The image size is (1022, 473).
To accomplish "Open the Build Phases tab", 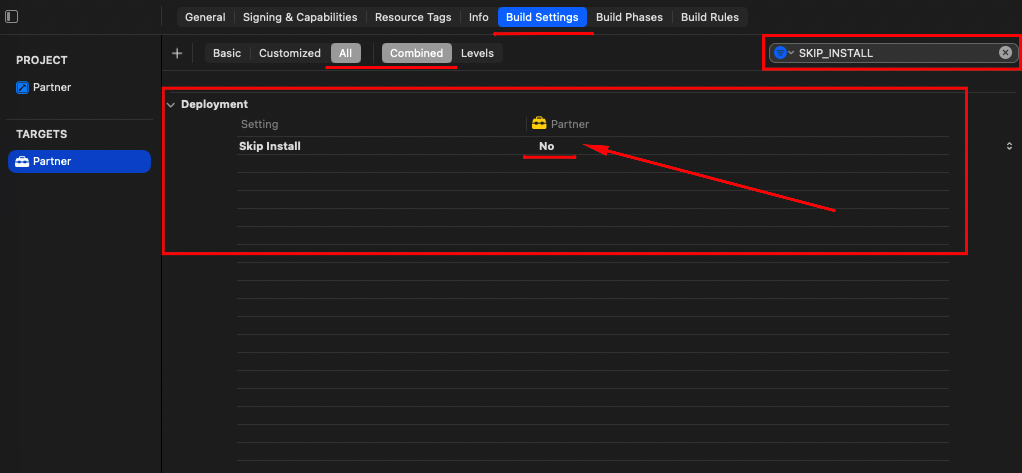I will tap(629, 17).
